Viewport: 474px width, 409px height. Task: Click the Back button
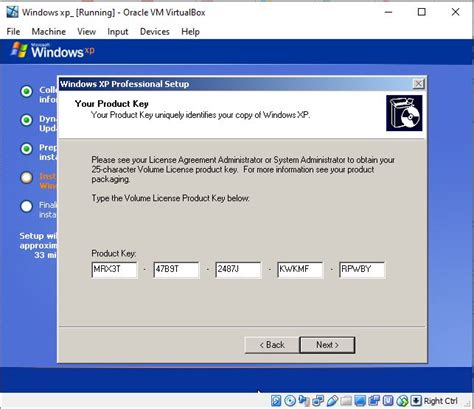[272, 345]
